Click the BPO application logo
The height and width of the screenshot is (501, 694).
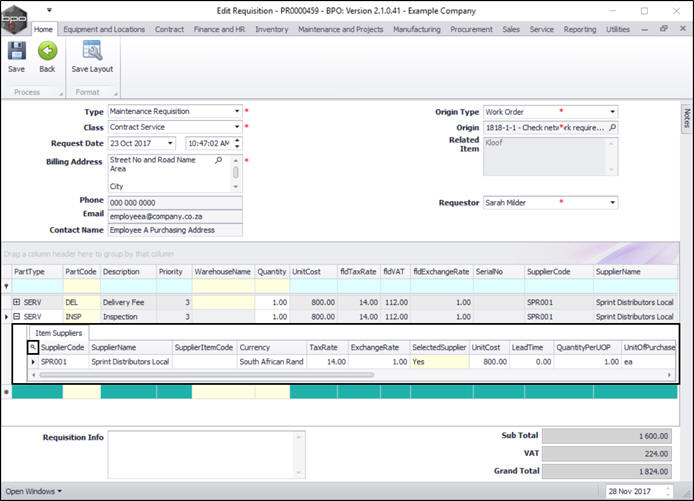tap(14, 16)
